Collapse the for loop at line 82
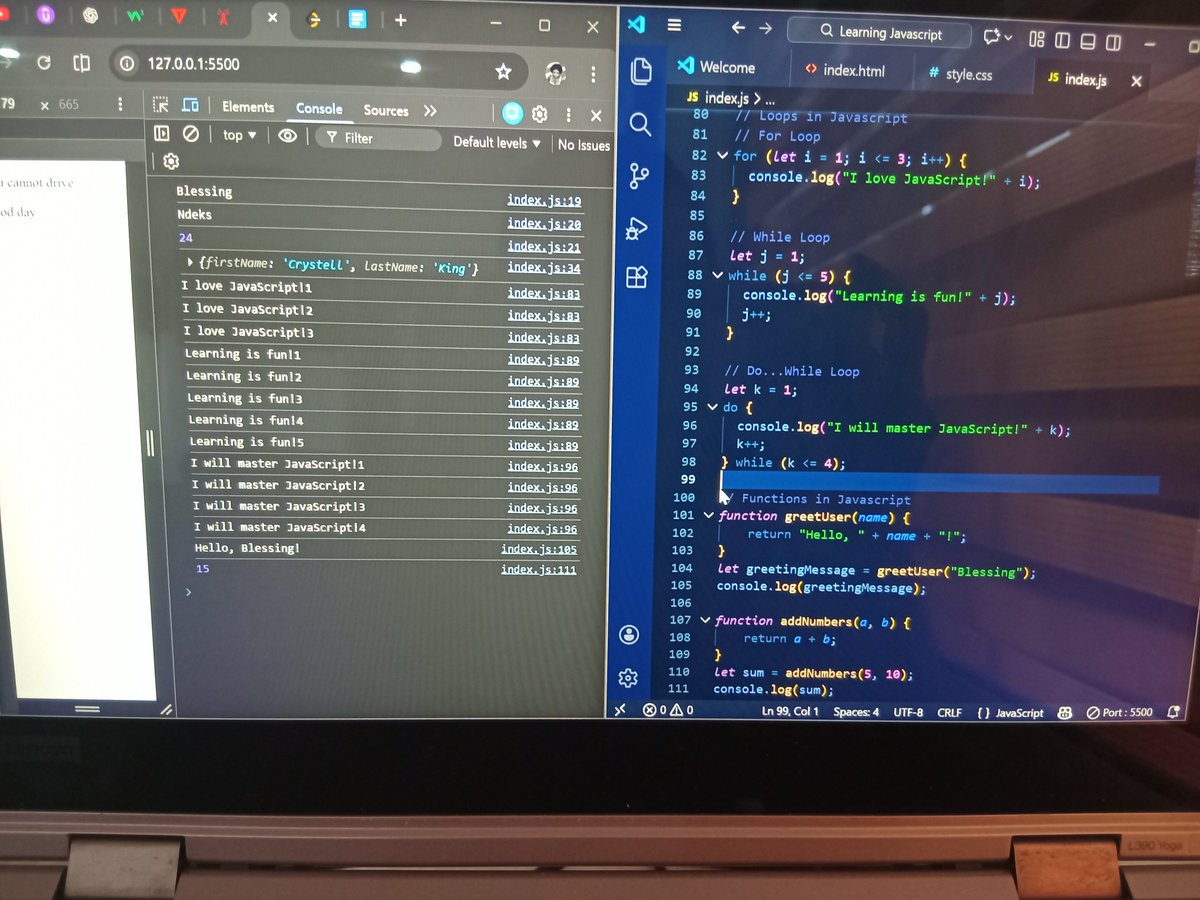 point(723,155)
